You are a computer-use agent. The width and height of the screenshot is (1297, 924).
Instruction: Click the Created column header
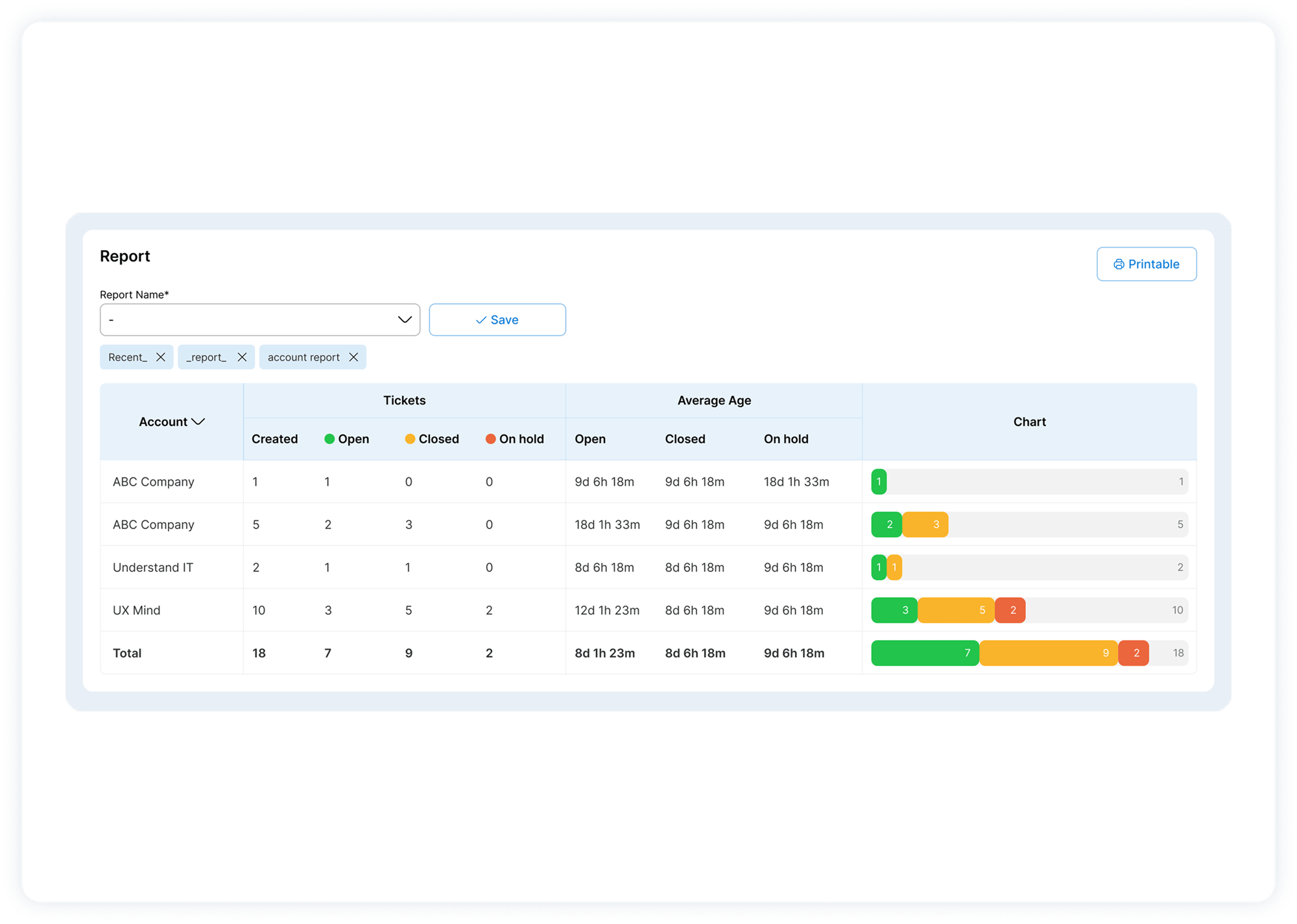[x=274, y=439]
